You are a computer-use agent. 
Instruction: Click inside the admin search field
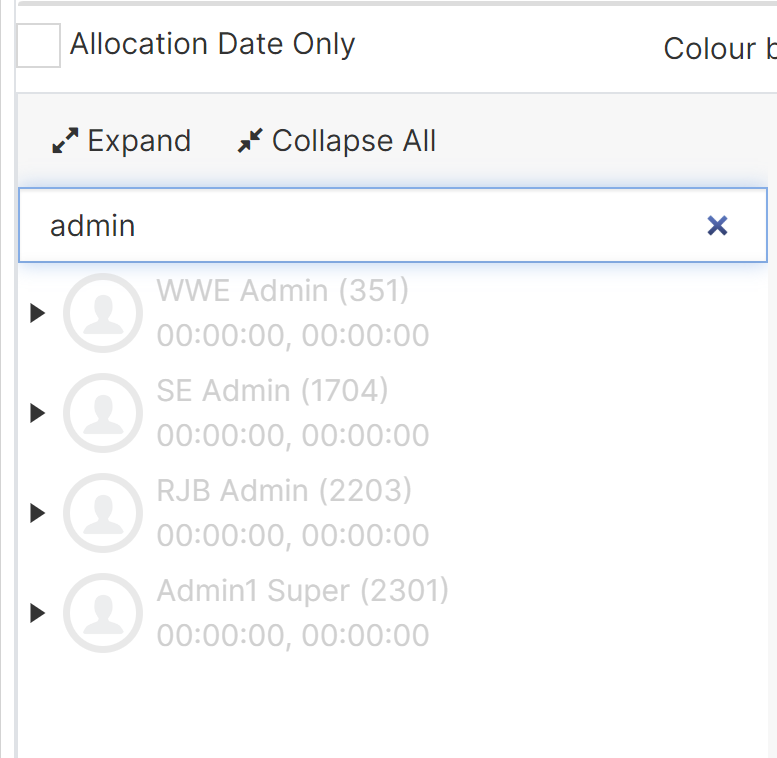(360, 226)
